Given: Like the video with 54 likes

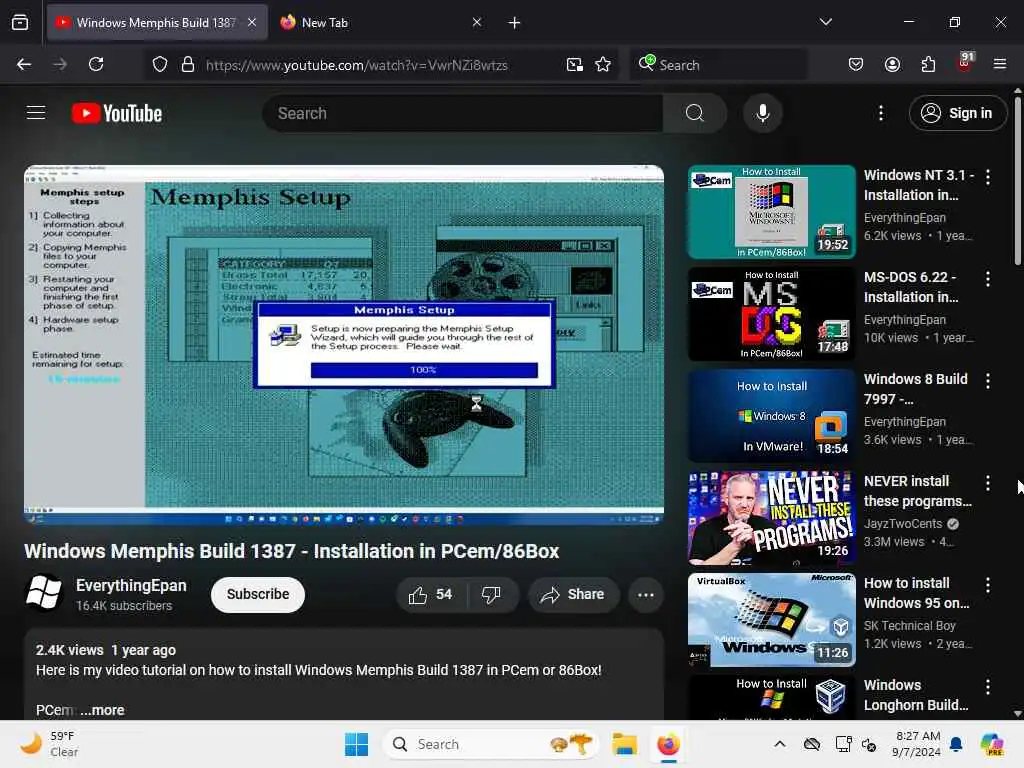Looking at the screenshot, I should [x=431, y=594].
